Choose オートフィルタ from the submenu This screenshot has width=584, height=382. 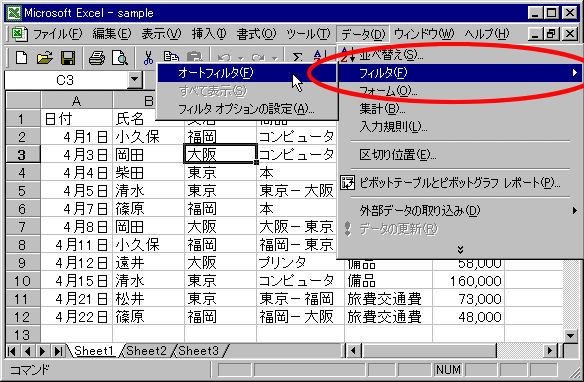click(247, 73)
